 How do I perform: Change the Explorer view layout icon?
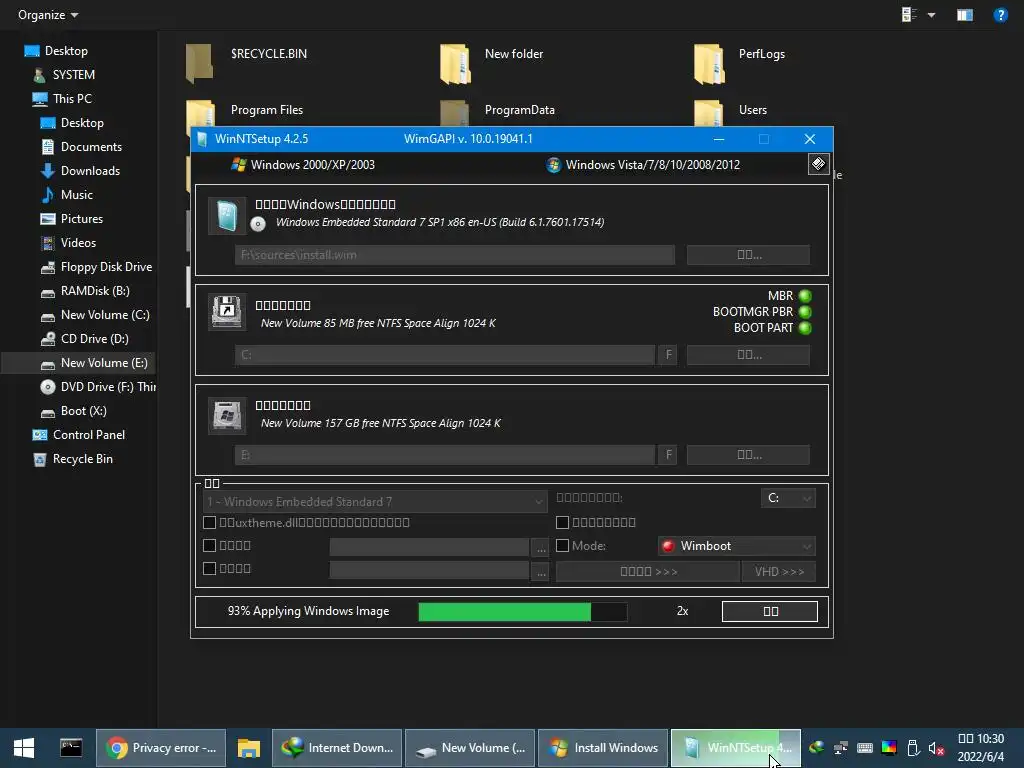pyautogui.click(x=909, y=14)
